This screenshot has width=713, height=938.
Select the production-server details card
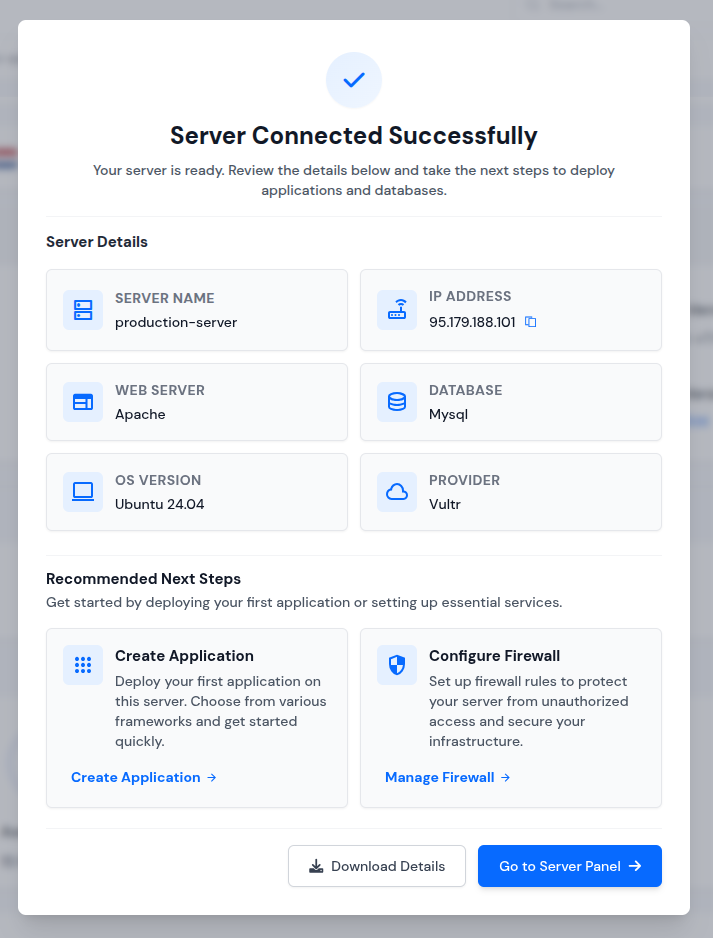(x=196, y=310)
